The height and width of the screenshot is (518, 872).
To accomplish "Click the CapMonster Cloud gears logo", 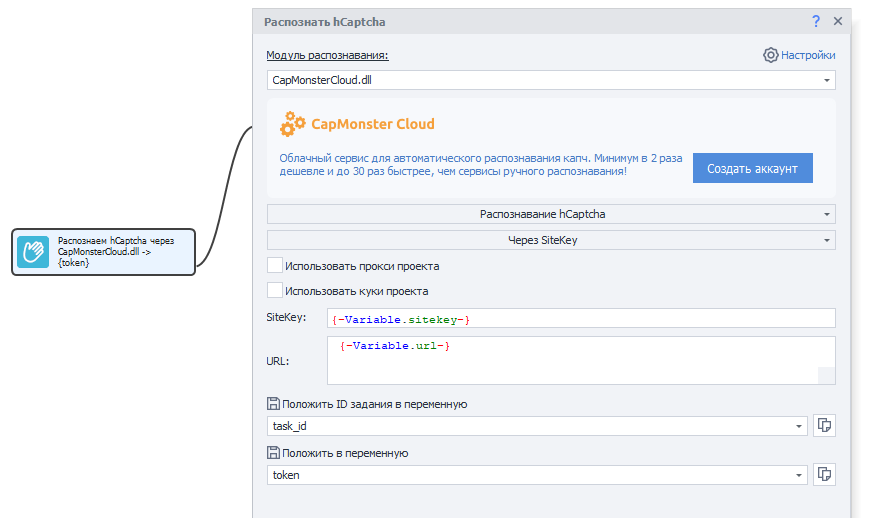I will (x=293, y=124).
